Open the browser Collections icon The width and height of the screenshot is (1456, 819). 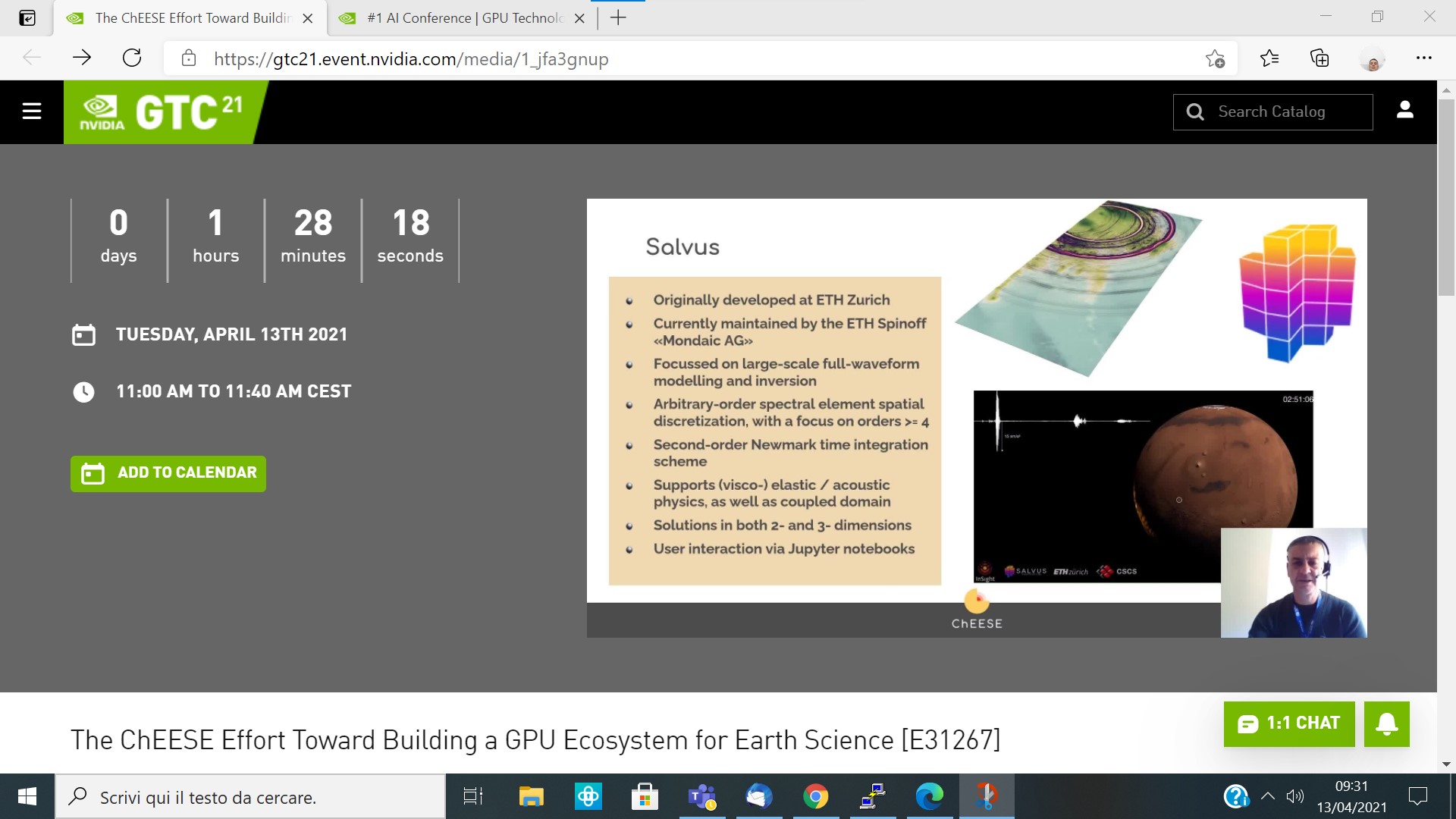coord(1320,58)
